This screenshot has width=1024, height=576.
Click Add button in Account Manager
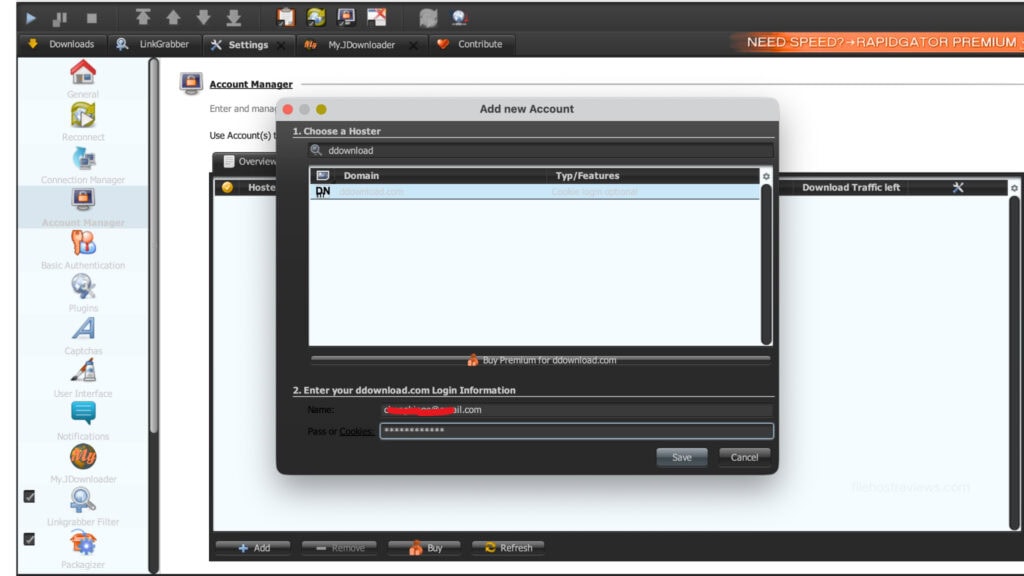click(x=253, y=548)
